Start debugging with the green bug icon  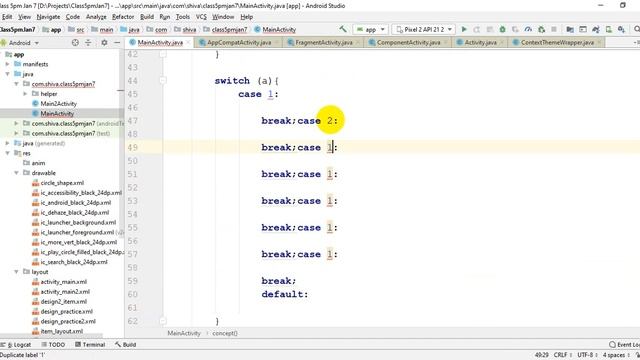pyautogui.click(x=502, y=29)
